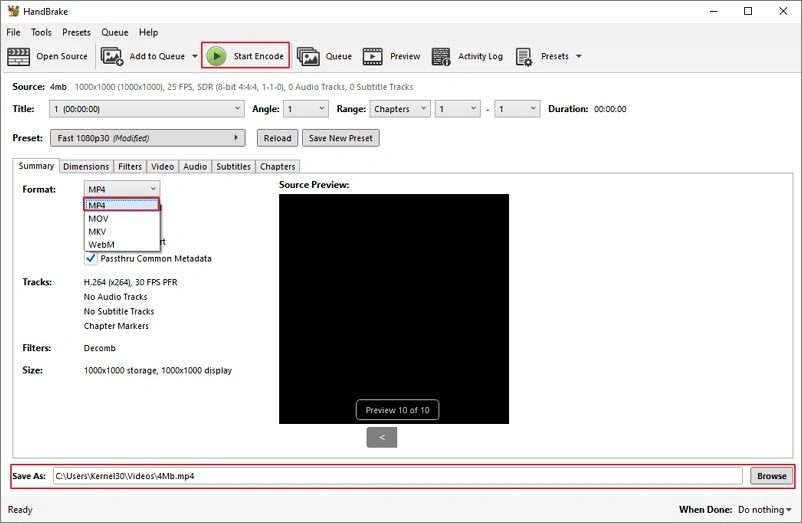The width and height of the screenshot is (802, 523).
Task: Click the Open Source label
Action: coord(62,56)
